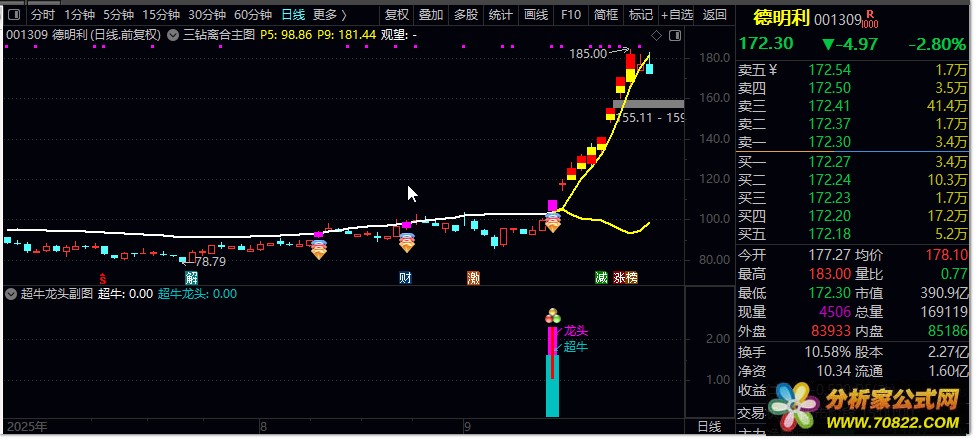This screenshot has width=976, height=439.
Task: Activate the 画线 drawing tools
Action: pyautogui.click(x=535, y=14)
